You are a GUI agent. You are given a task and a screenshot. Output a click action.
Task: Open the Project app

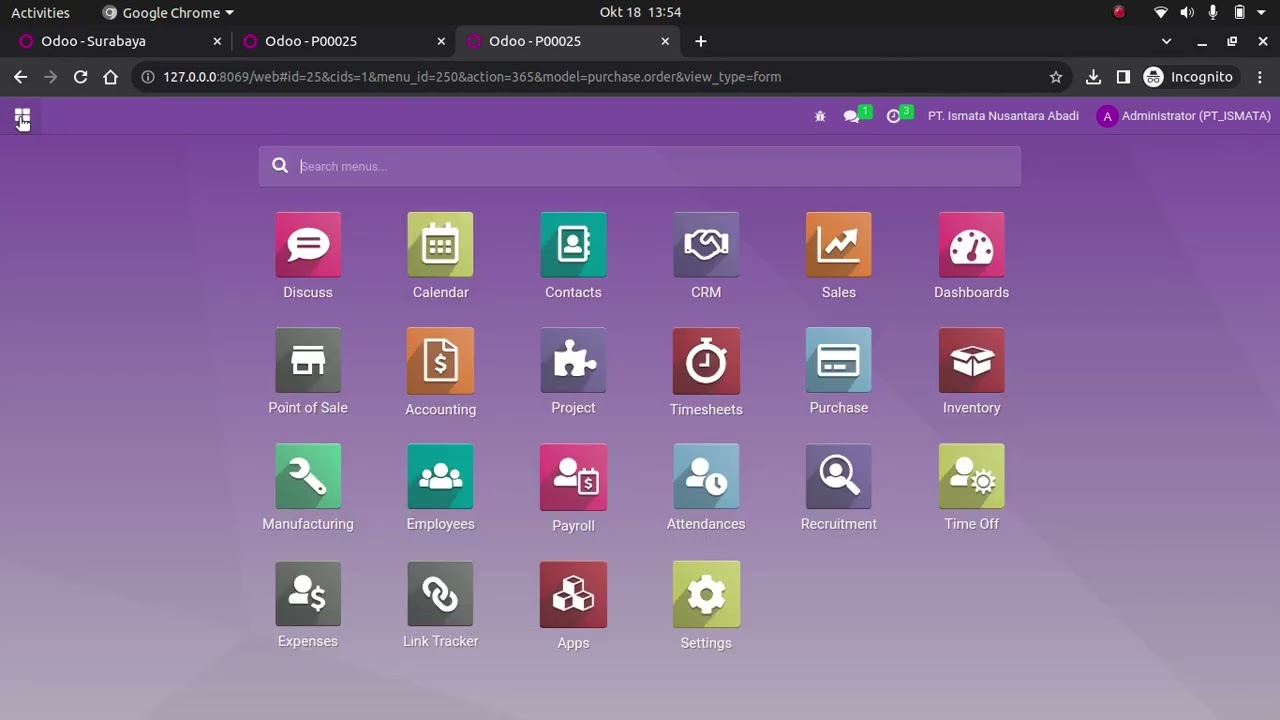click(x=573, y=372)
